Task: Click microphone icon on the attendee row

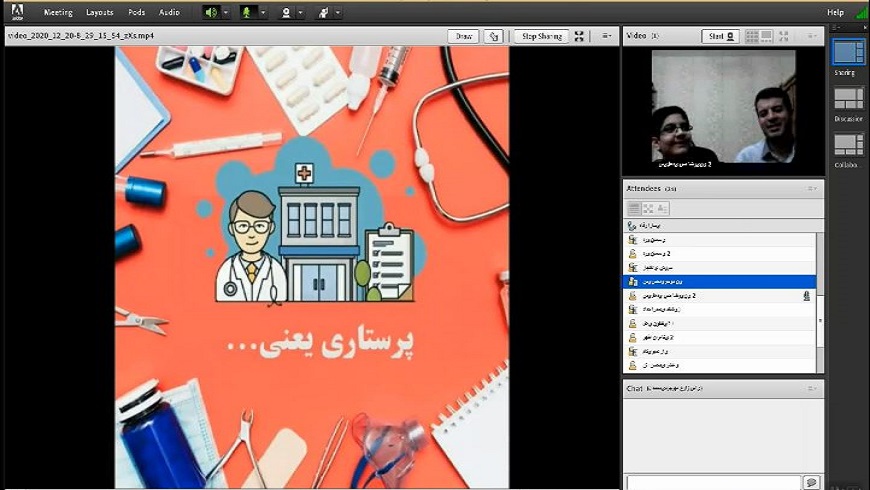Action: click(x=807, y=296)
